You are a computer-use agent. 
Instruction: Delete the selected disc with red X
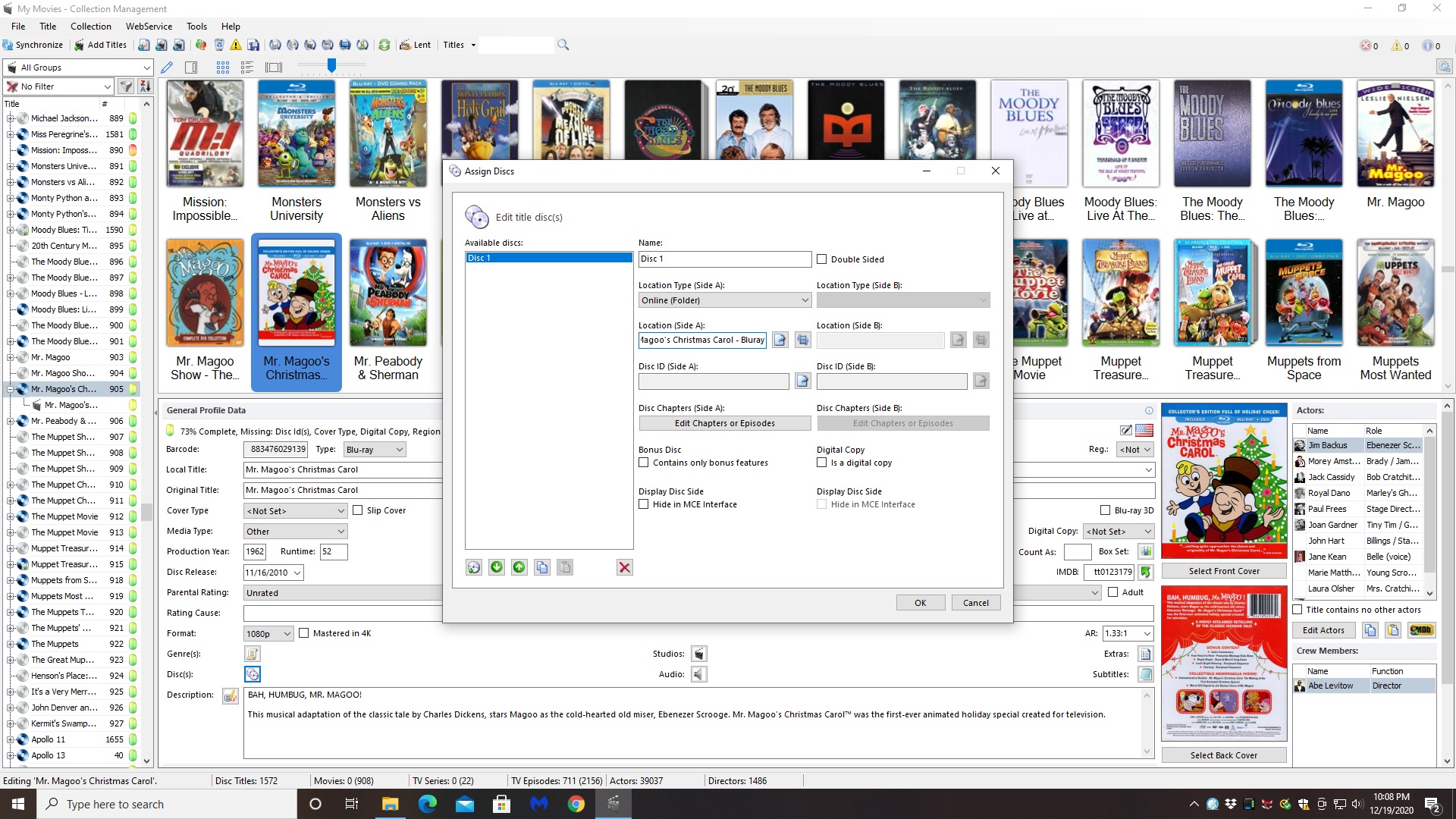pos(625,567)
